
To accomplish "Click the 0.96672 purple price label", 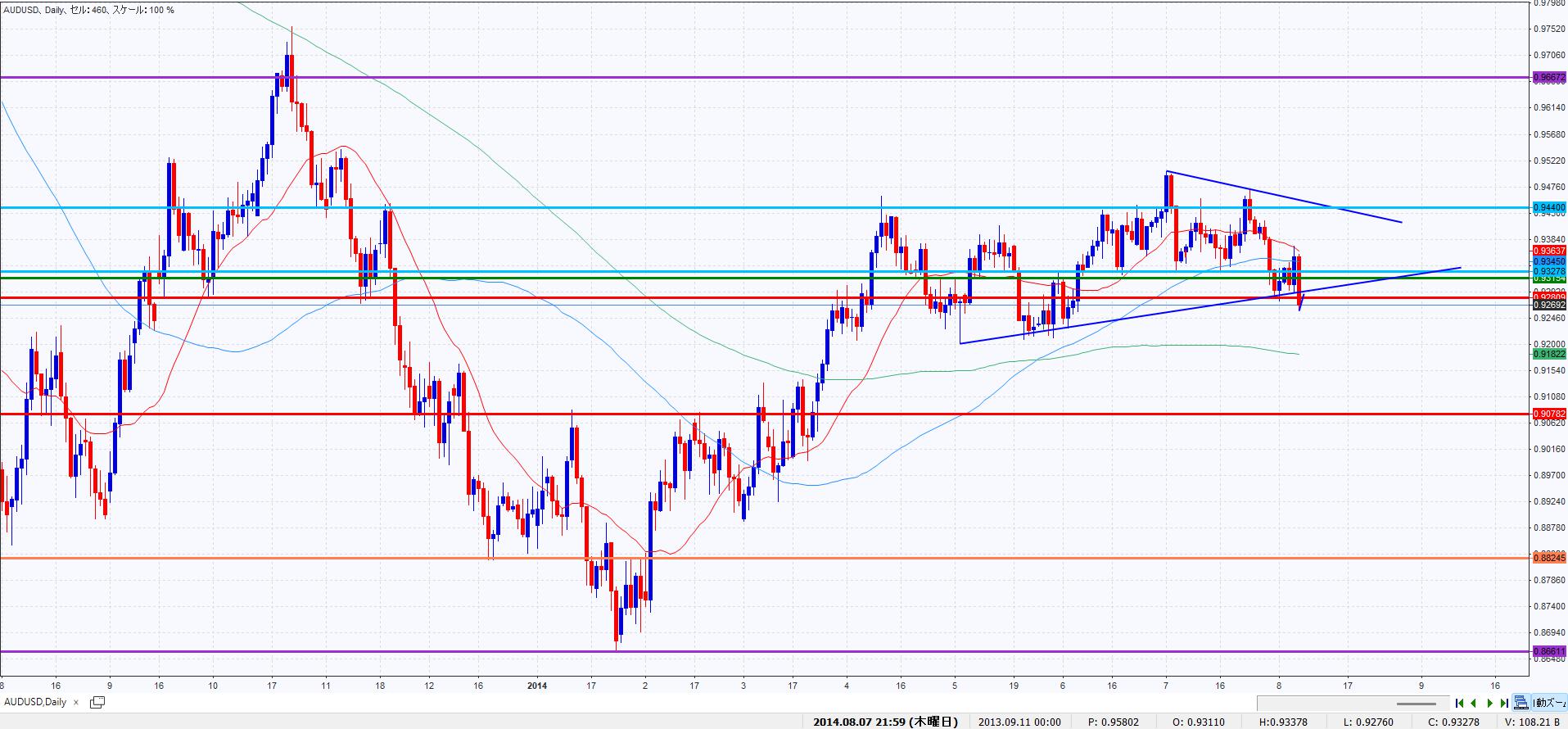I will click(x=1548, y=78).
